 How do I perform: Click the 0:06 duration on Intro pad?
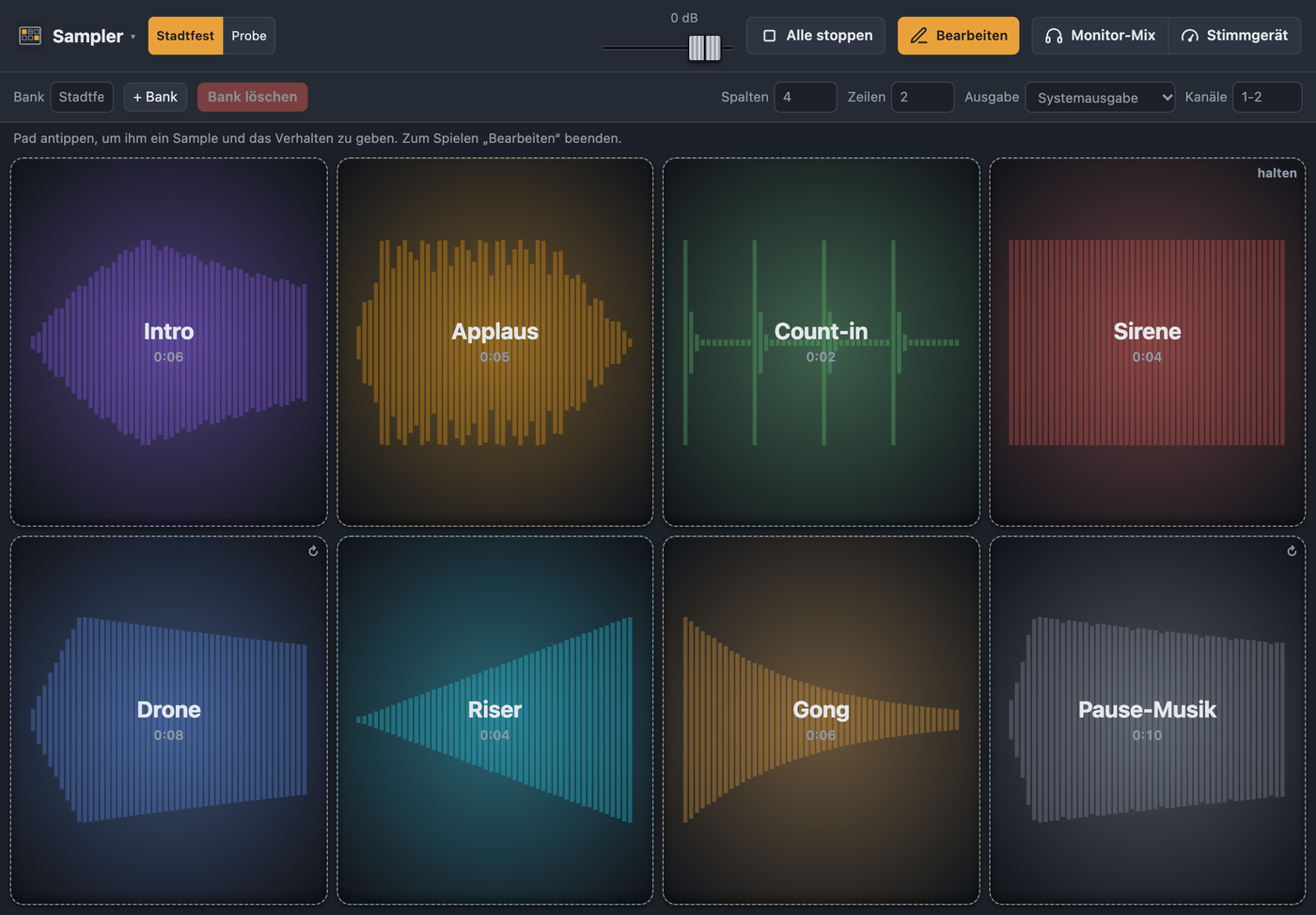pyautogui.click(x=169, y=357)
